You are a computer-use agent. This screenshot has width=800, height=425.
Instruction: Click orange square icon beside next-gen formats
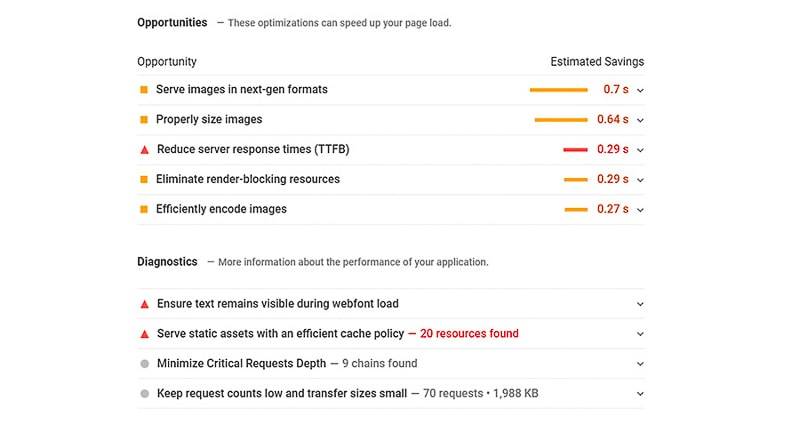click(x=144, y=90)
